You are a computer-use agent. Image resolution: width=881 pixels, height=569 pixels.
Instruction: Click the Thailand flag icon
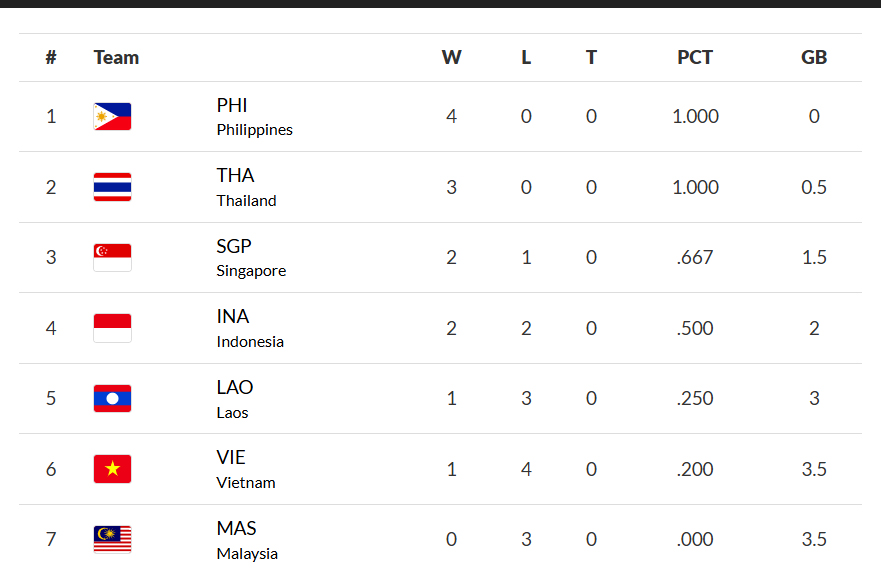click(112, 187)
